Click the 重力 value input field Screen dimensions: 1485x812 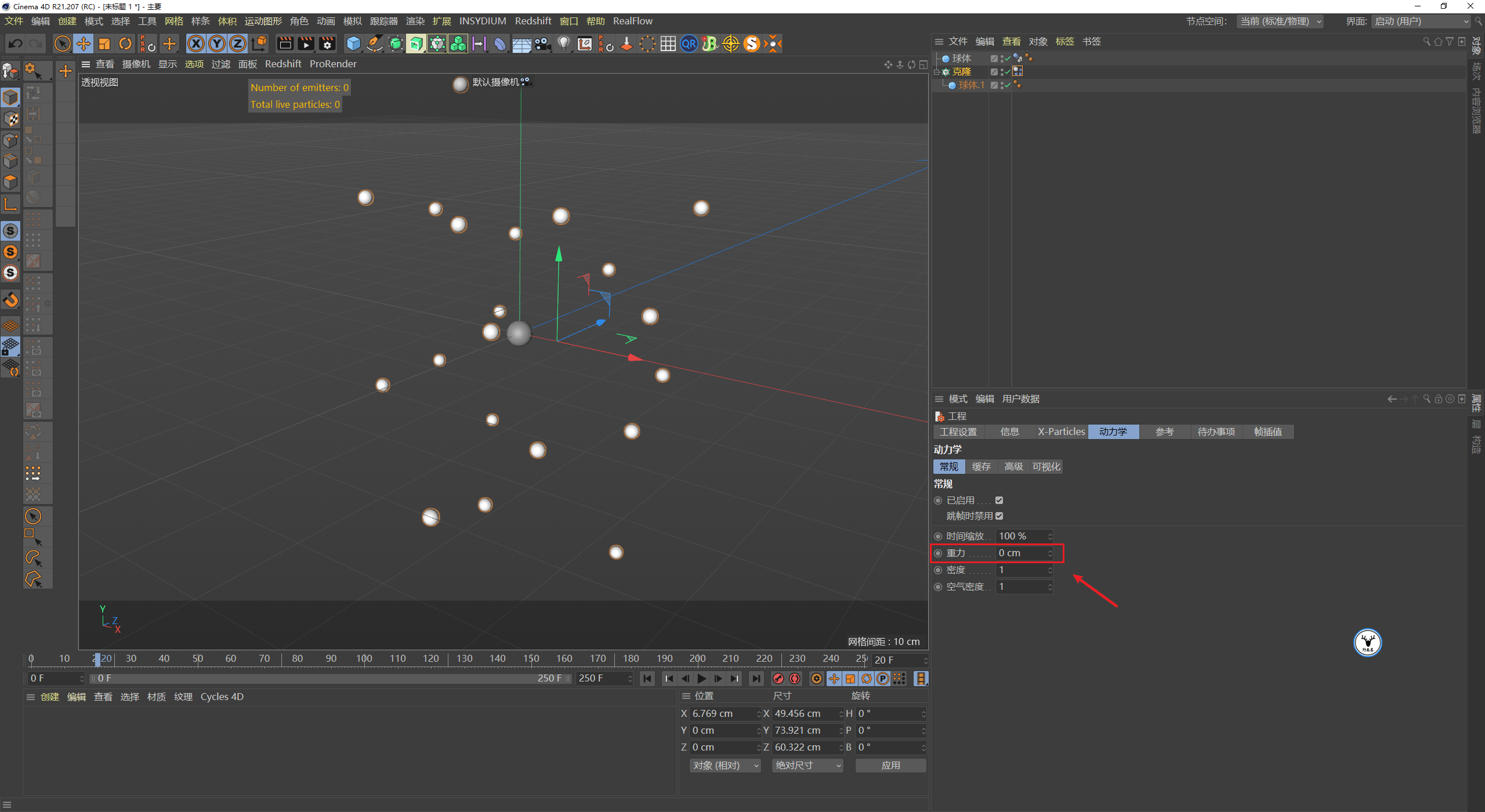click(1021, 553)
